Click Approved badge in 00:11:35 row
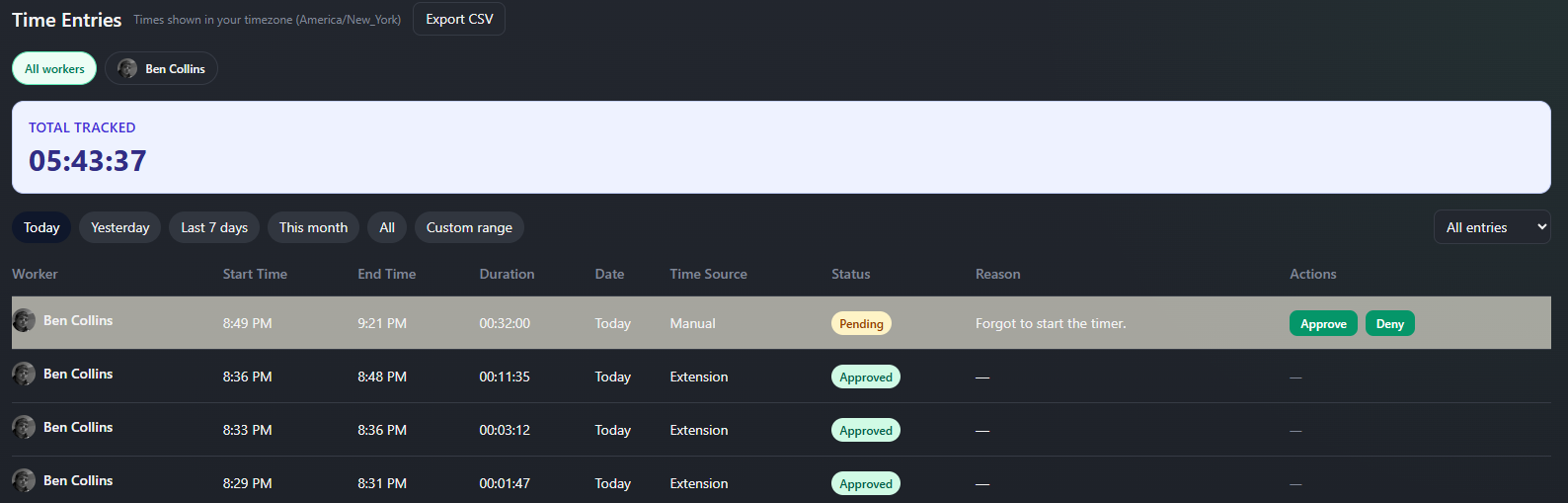The image size is (1568, 503). tap(866, 377)
